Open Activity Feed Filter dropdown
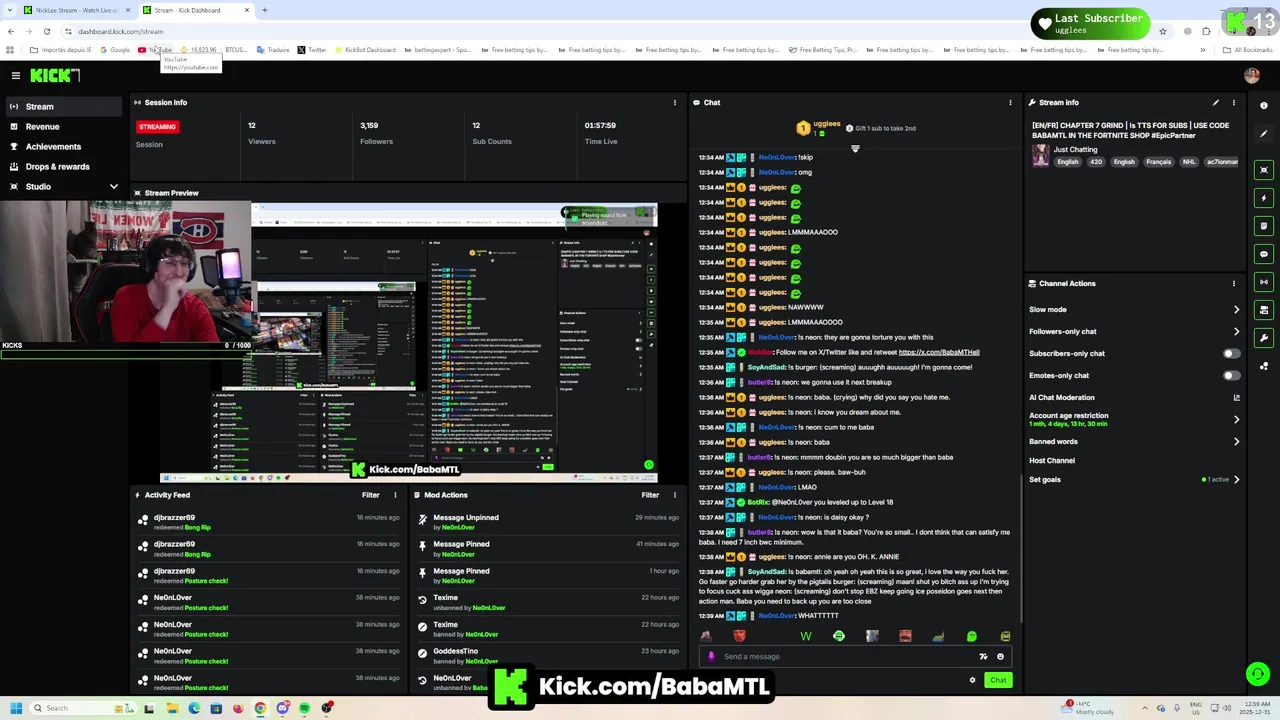The width and height of the screenshot is (1280, 720). point(370,495)
